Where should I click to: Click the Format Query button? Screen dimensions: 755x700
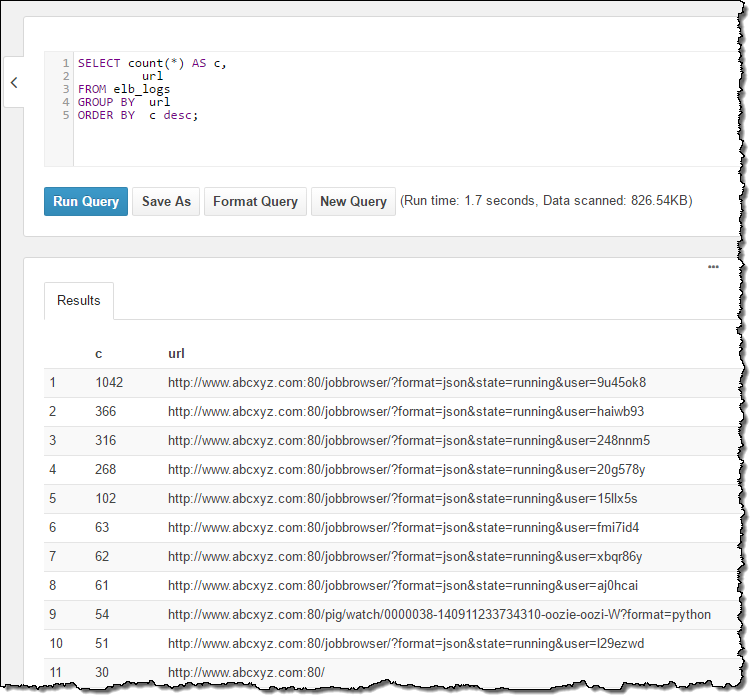pyautogui.click(x=255, y=201)
